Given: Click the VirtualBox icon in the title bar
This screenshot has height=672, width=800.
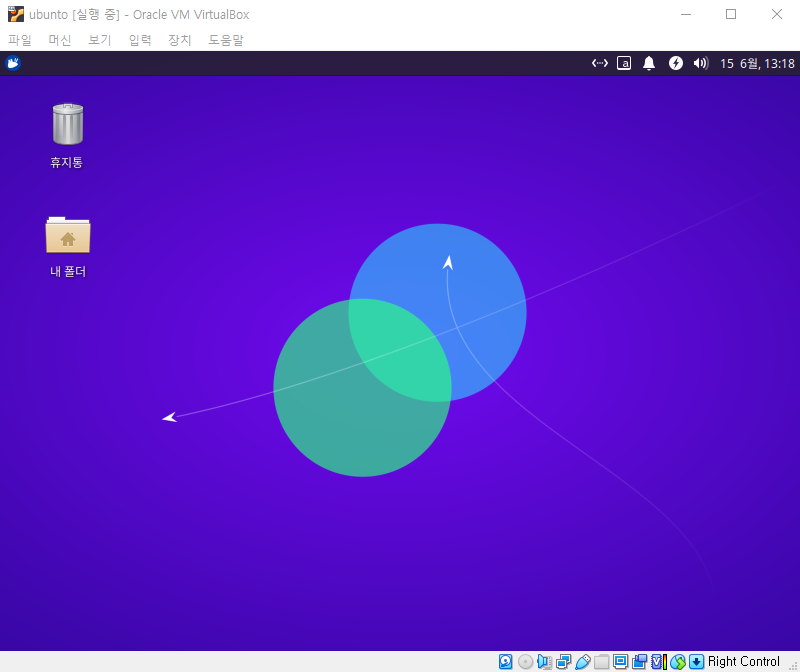Looking at the screenshot, I should tap(16, 14).
